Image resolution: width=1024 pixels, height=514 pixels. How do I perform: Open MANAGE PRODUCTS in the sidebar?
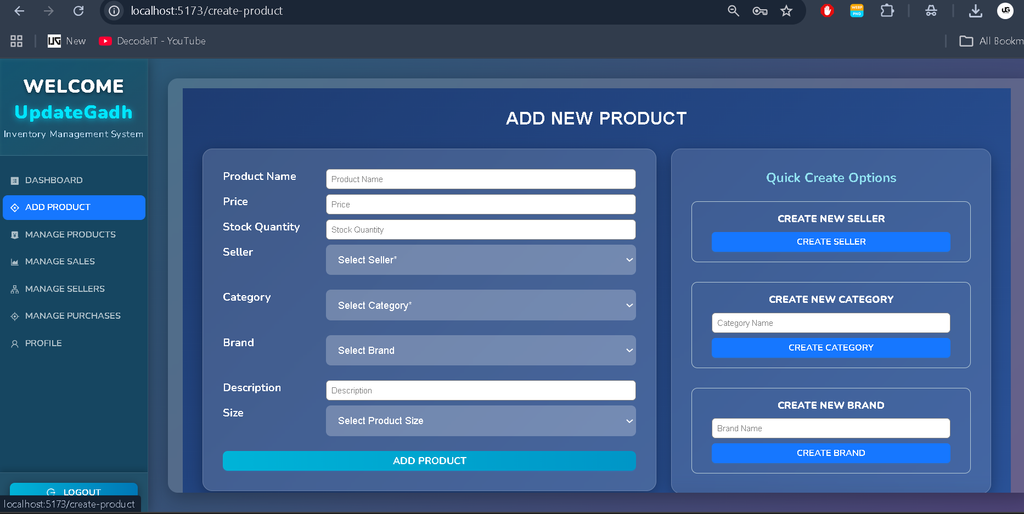(74, 234)
